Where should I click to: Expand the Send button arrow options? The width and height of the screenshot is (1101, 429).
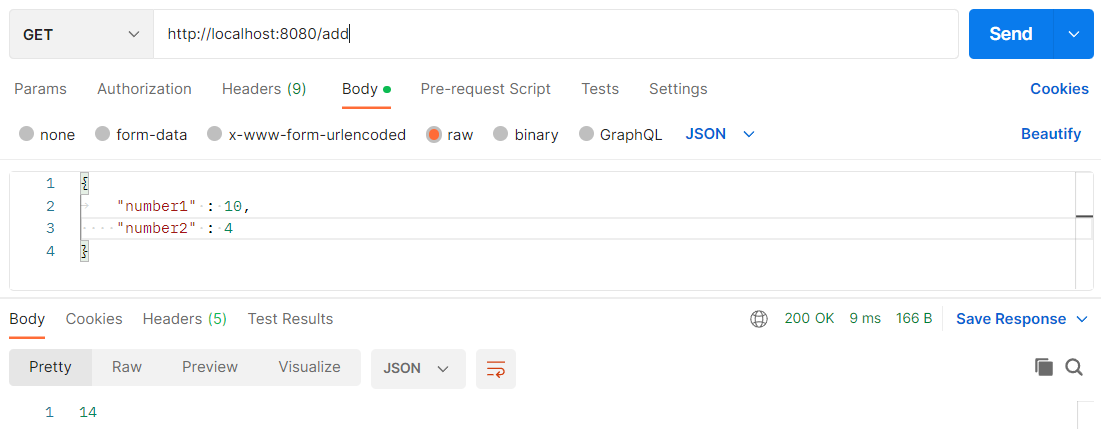tap(1074, 34)
